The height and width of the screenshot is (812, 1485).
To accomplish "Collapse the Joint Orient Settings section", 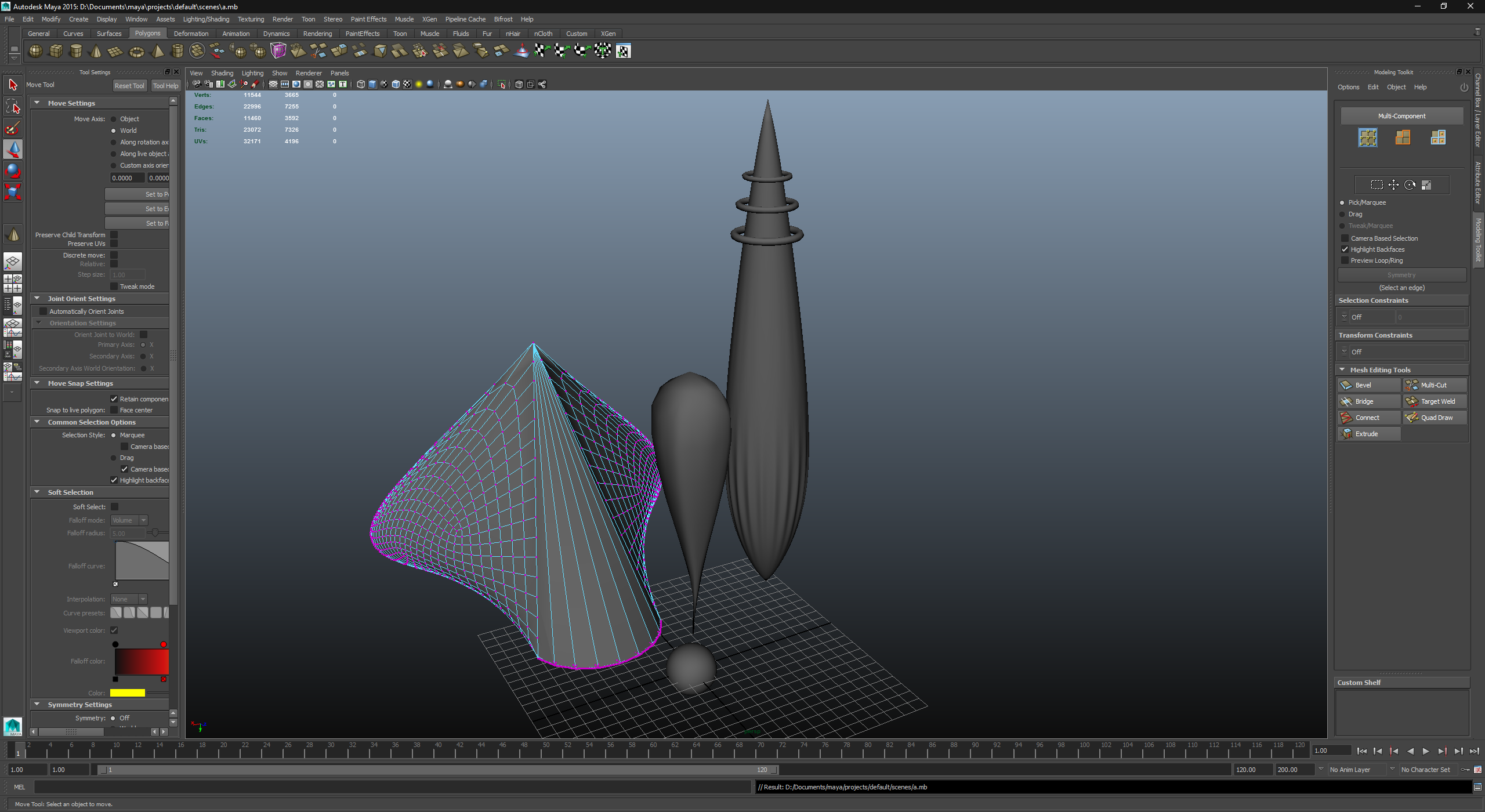I will [x=37, y=298].
